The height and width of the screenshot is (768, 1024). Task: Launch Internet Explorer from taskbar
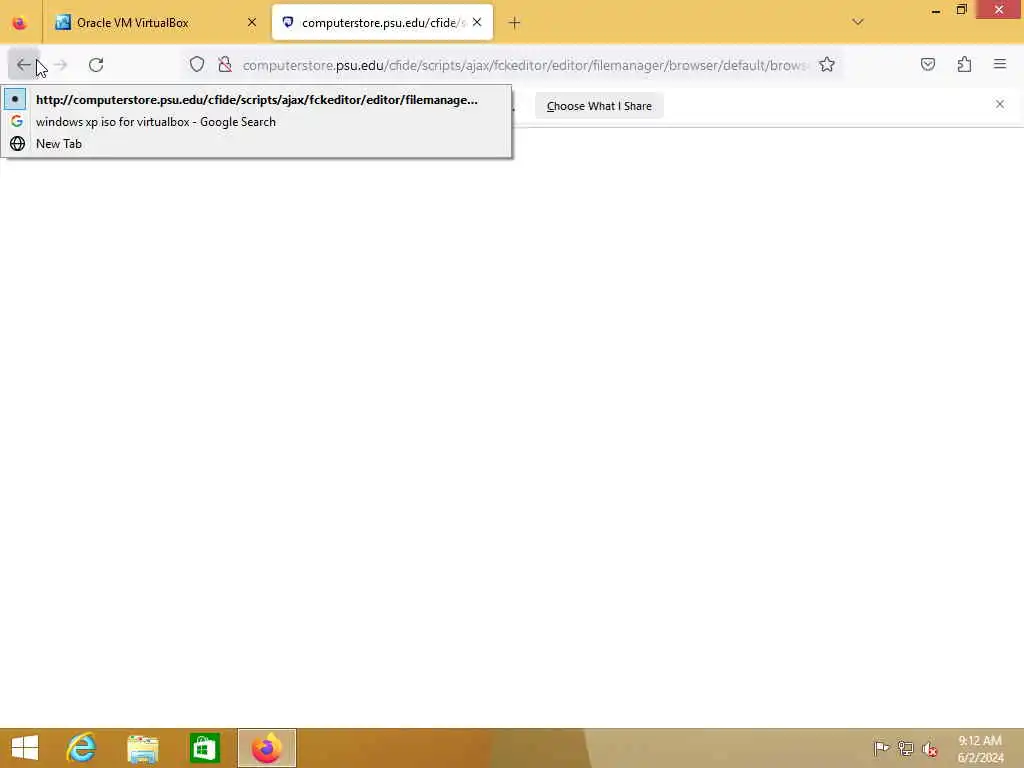point(81,748)
